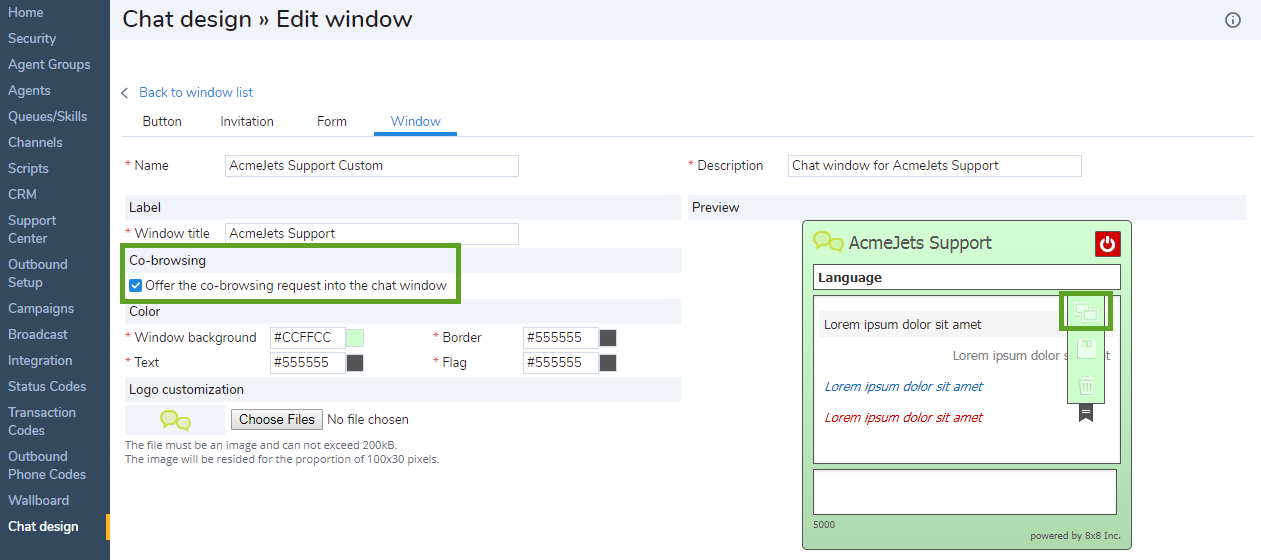Click the Choose Files button

point(276,420)
